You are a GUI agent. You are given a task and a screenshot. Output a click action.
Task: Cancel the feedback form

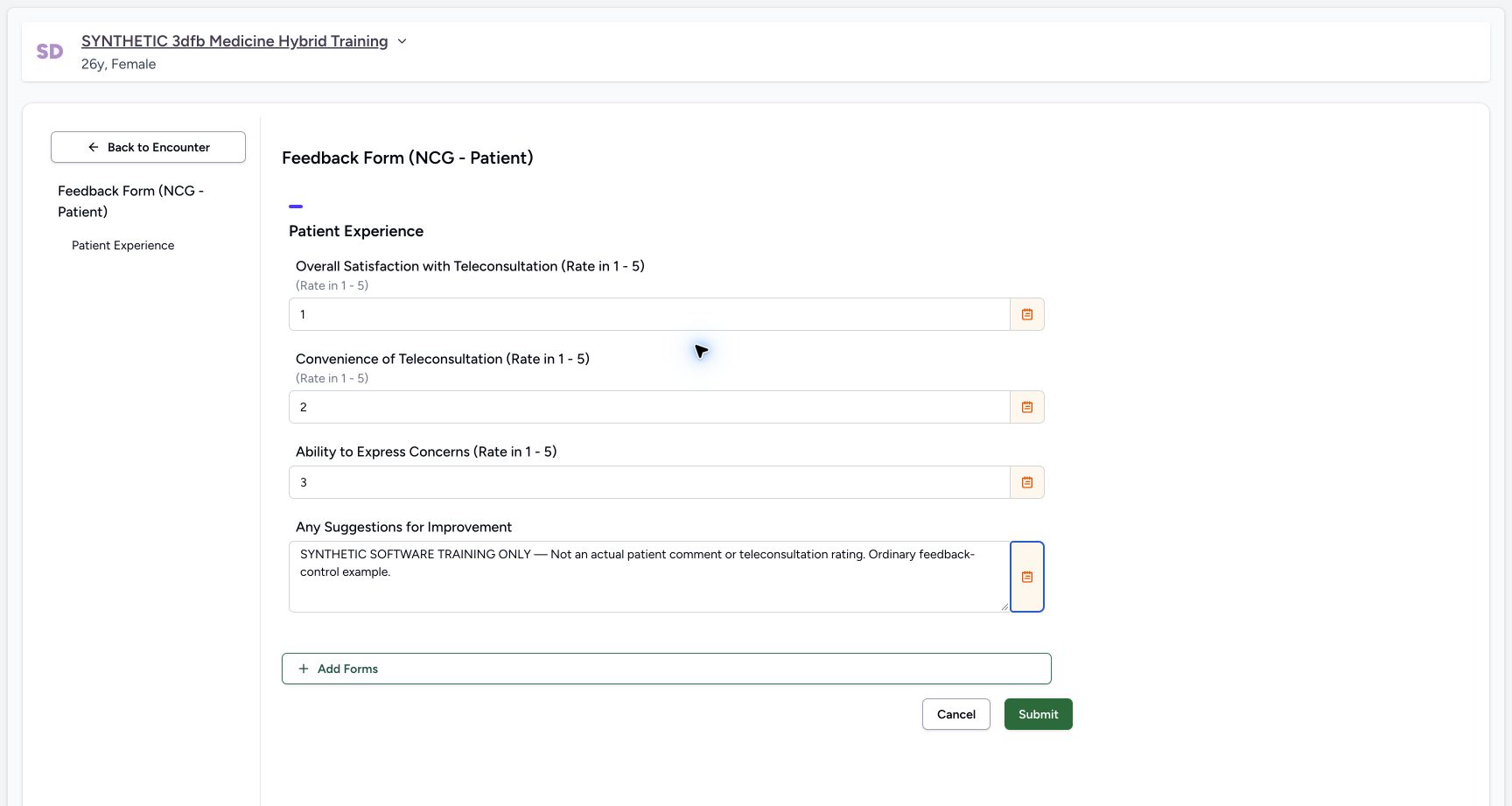956,714
